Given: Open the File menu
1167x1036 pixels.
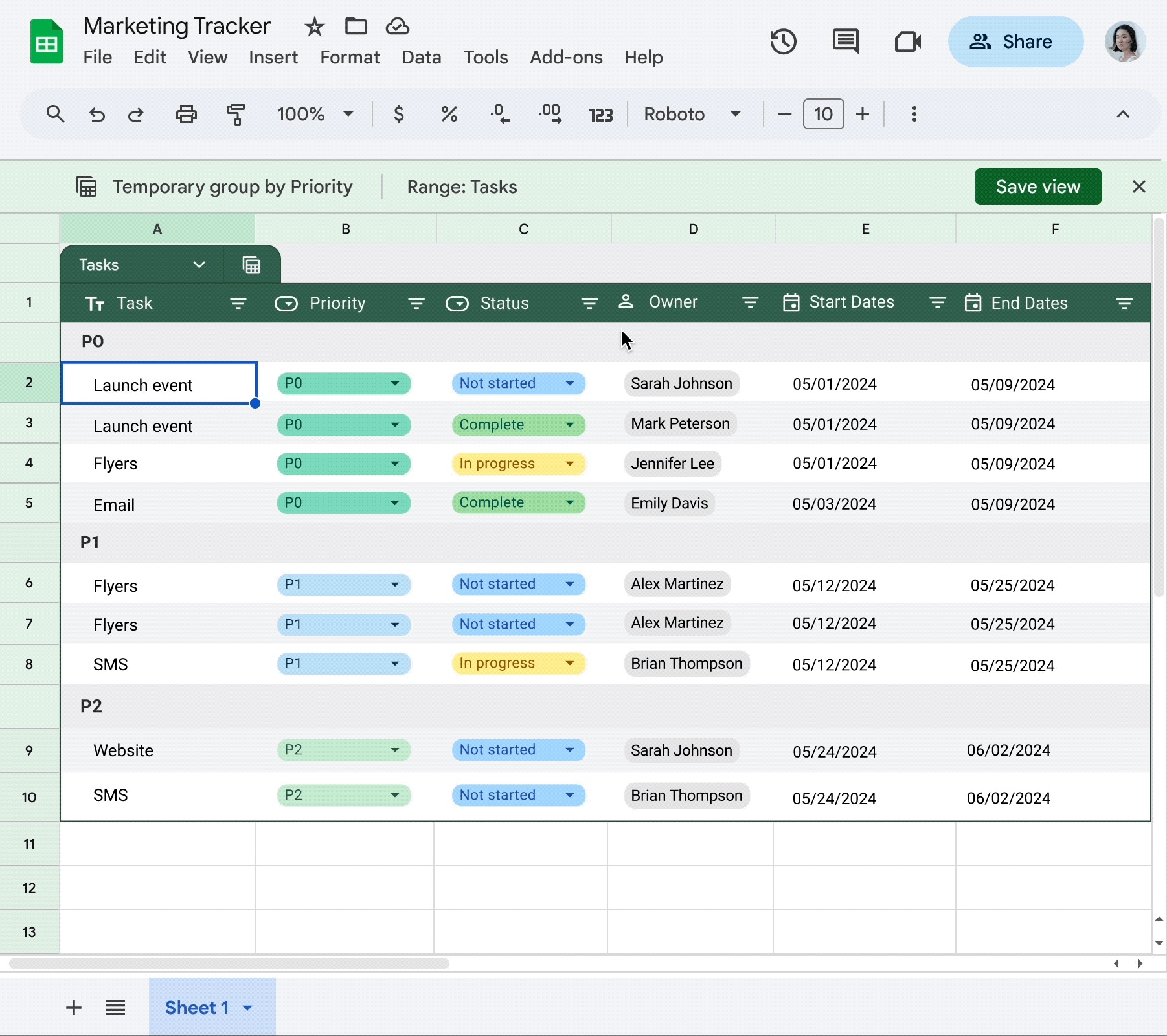Looking at the screenshot, I should click(97, 57).
